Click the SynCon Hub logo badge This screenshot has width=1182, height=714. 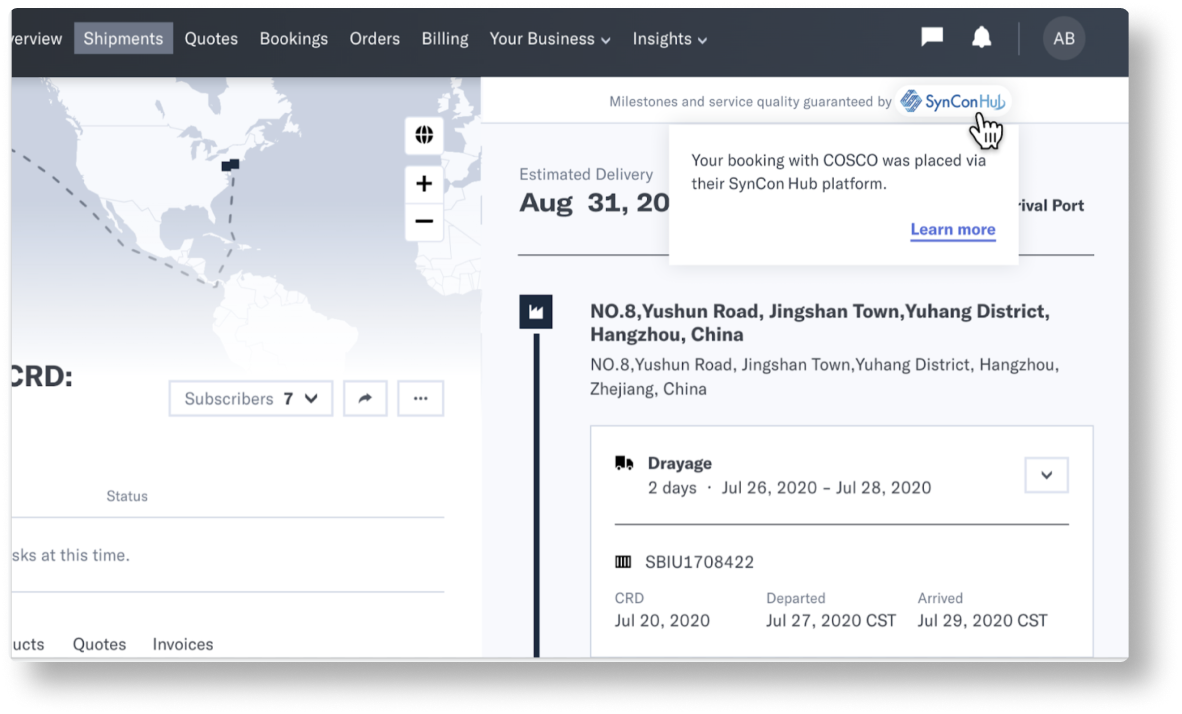(953, 101)
